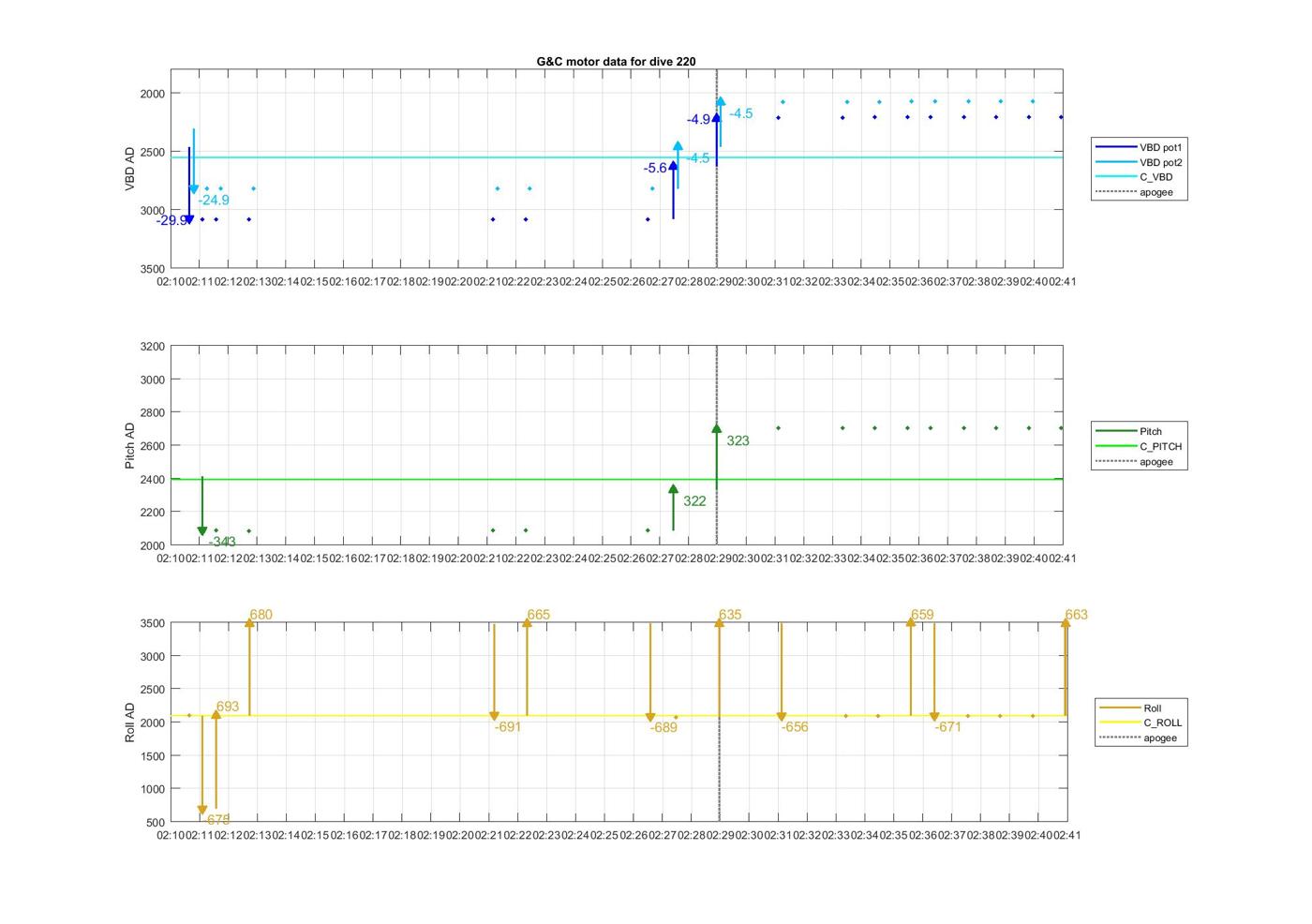This screenshot has height=924, width=1312.
Task: Click the '2800' tick on the Pitch axis
Action: pyautogui.click(x=152, y=413)
